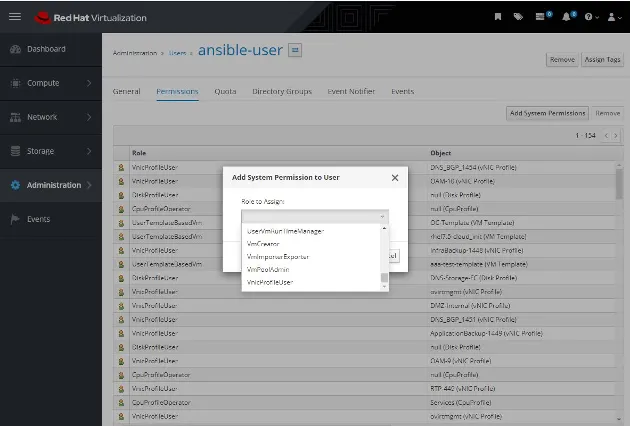Open the user account menu
Screen dimensions: 630x426
(x=614, y=17)
